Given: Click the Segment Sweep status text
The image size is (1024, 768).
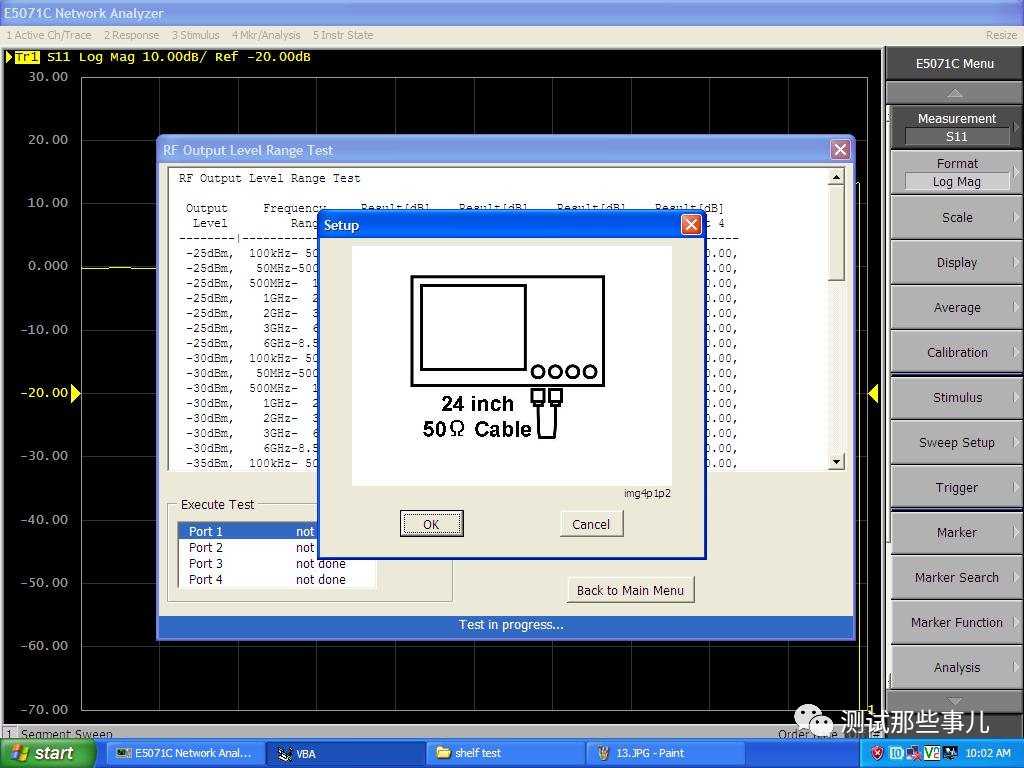Looking at the screenshot, I should 67,733.
